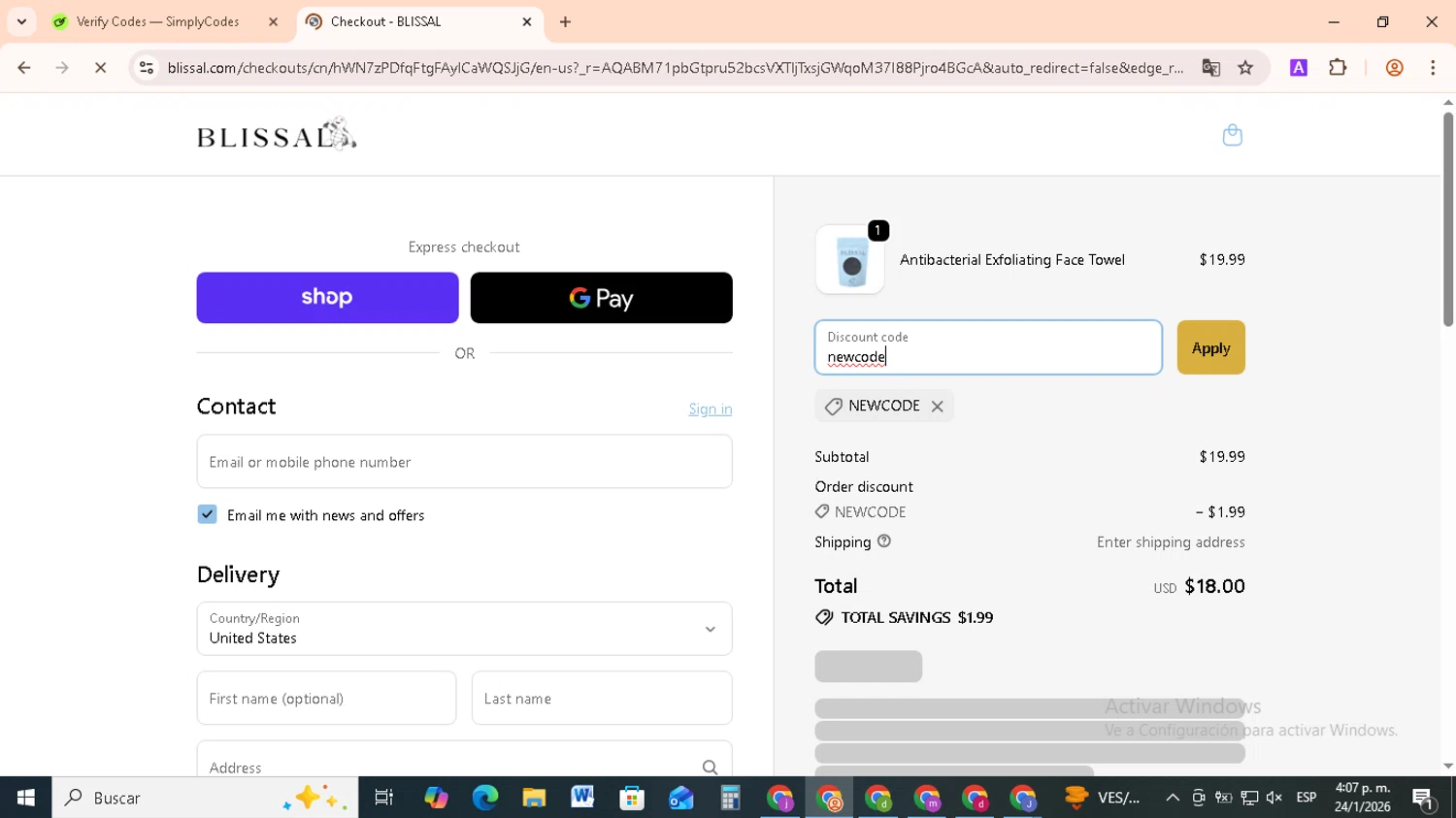Click the Total $18.00 amount
Screen dimensions: 1456x818
pyautogui.click(x=1214, y=586)
